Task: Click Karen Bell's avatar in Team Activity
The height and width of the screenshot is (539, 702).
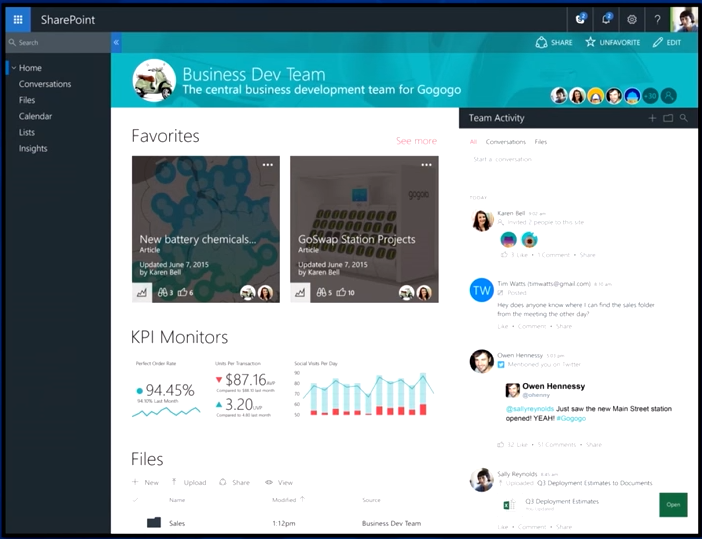Action: pyautogui.click(x=482, y=220)
